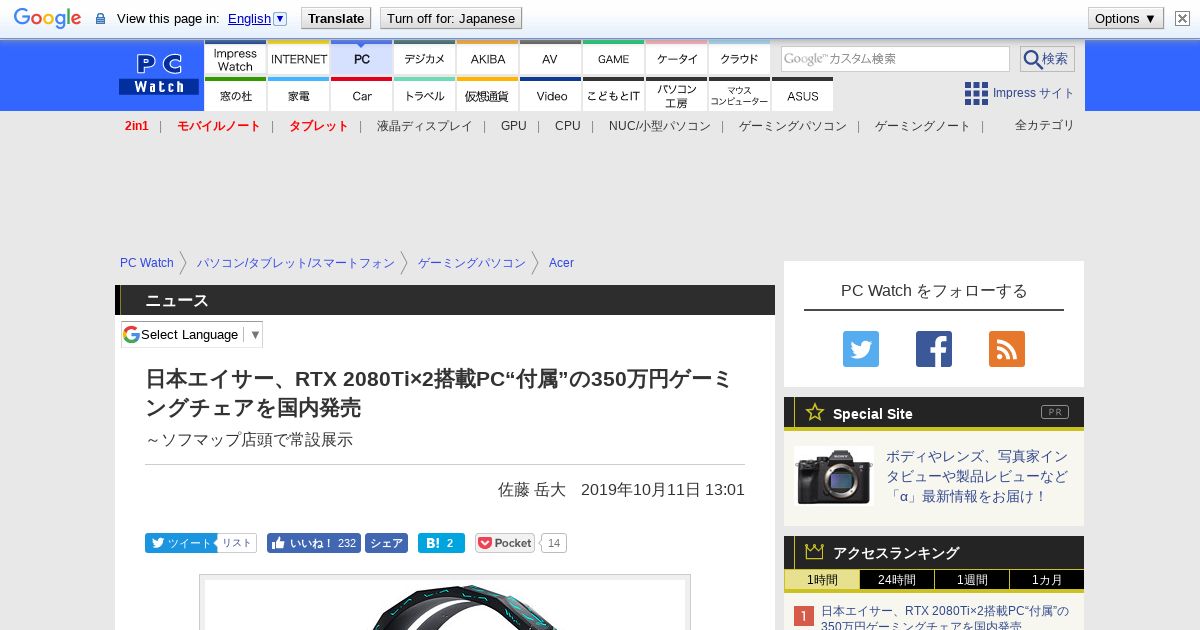Image resolution: width=1200 pixels, height=630 pixels.
Task: Click the PC Watch logo
Action: coord(159,74)
